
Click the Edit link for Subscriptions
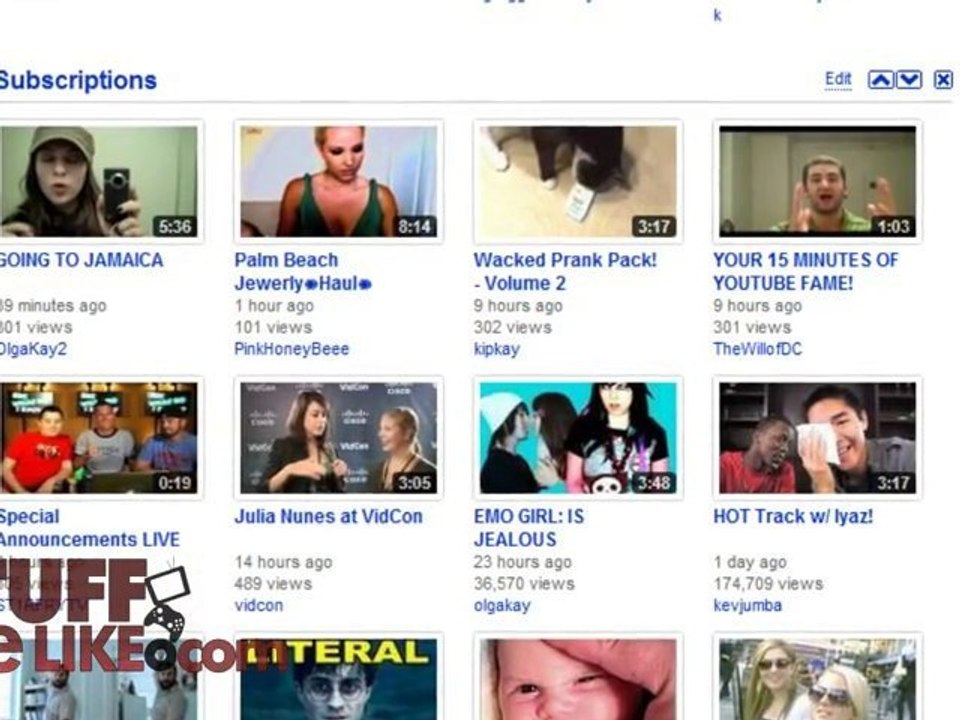(838, 79)
